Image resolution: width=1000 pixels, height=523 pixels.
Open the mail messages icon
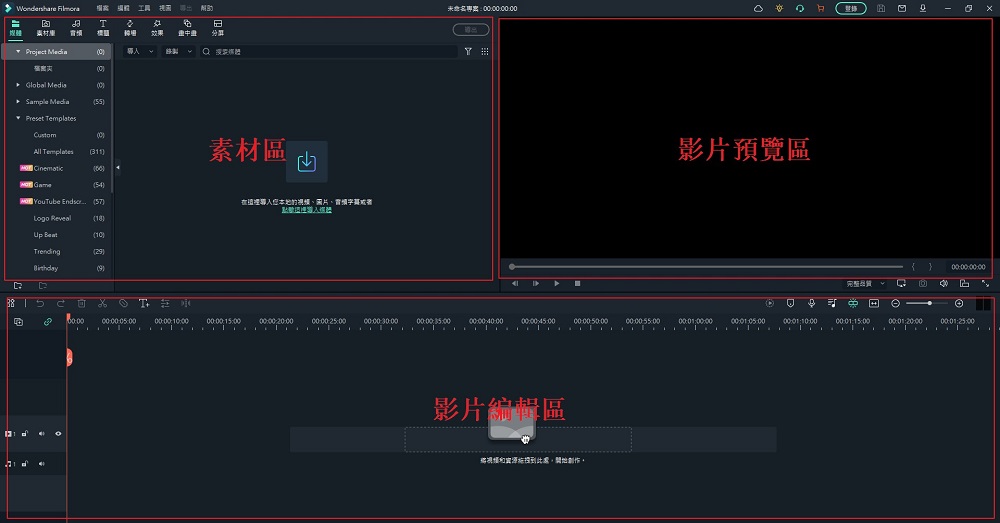(902, 8)
